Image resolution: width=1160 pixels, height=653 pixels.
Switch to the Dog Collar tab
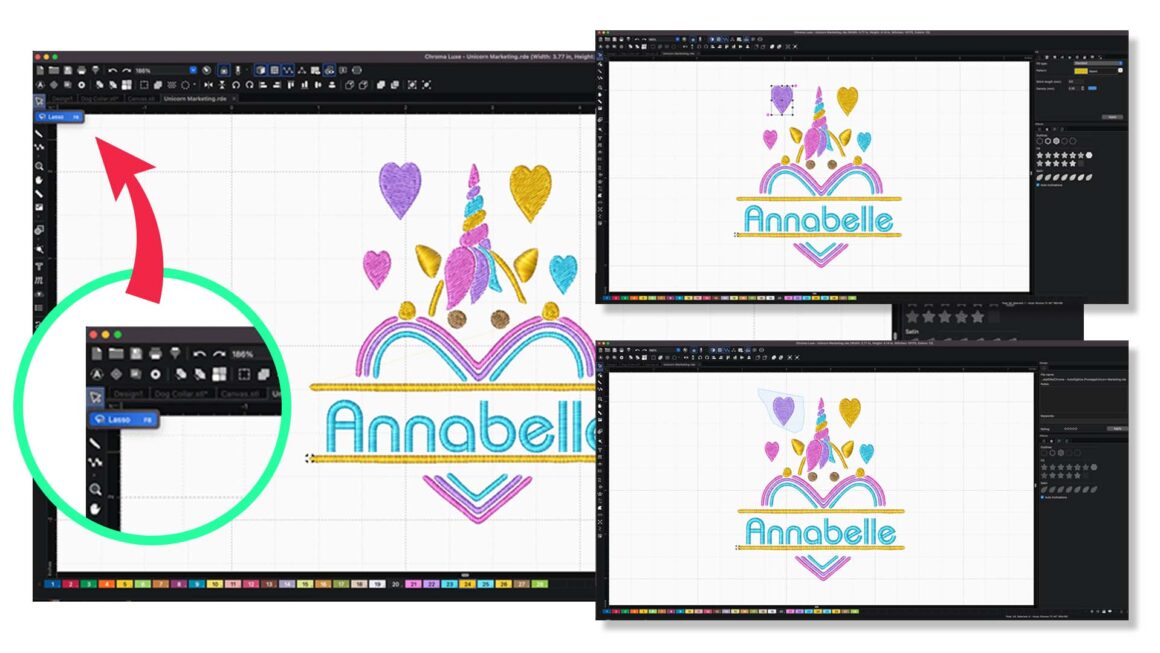[x=98, y=99]
